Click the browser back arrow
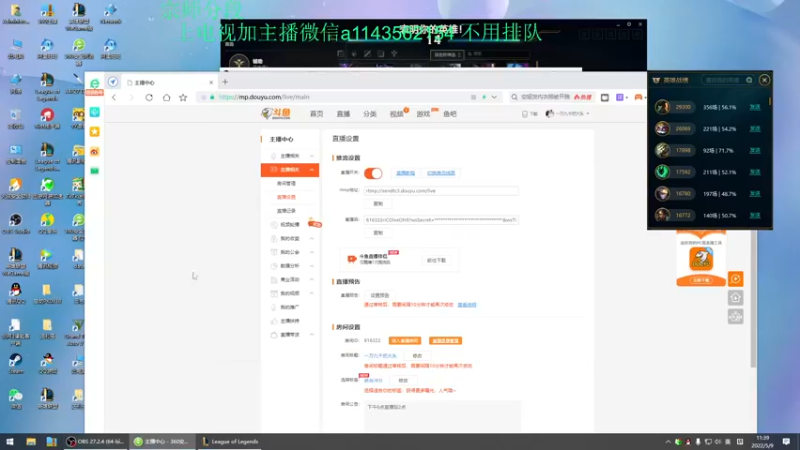Image resolution: width=800 pixels, height=450 pixels. click(114, 97)
